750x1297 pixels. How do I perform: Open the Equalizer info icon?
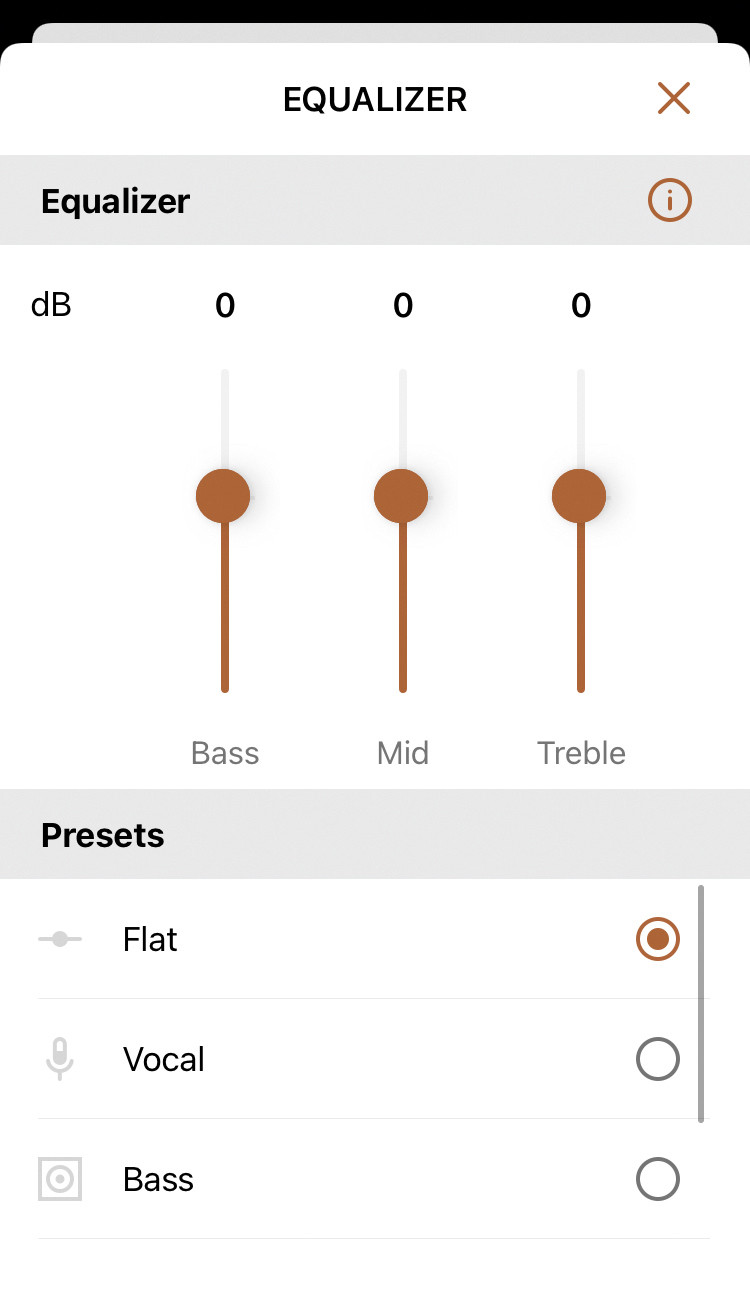pyautogui.click(x=670, y=201)
